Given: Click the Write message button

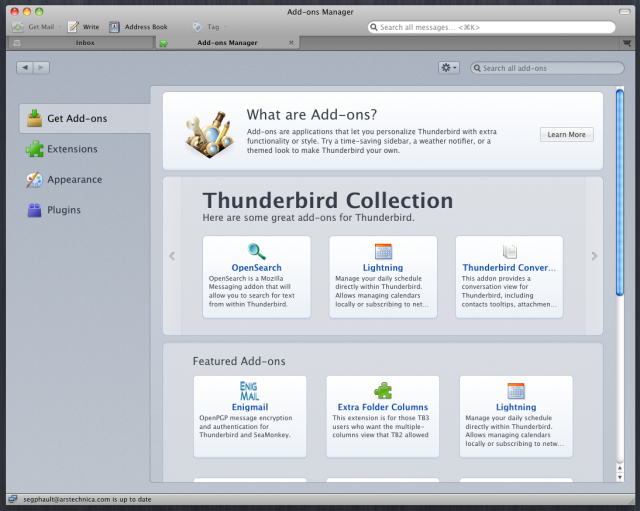Looking at the screenshot, I should 84,27.
